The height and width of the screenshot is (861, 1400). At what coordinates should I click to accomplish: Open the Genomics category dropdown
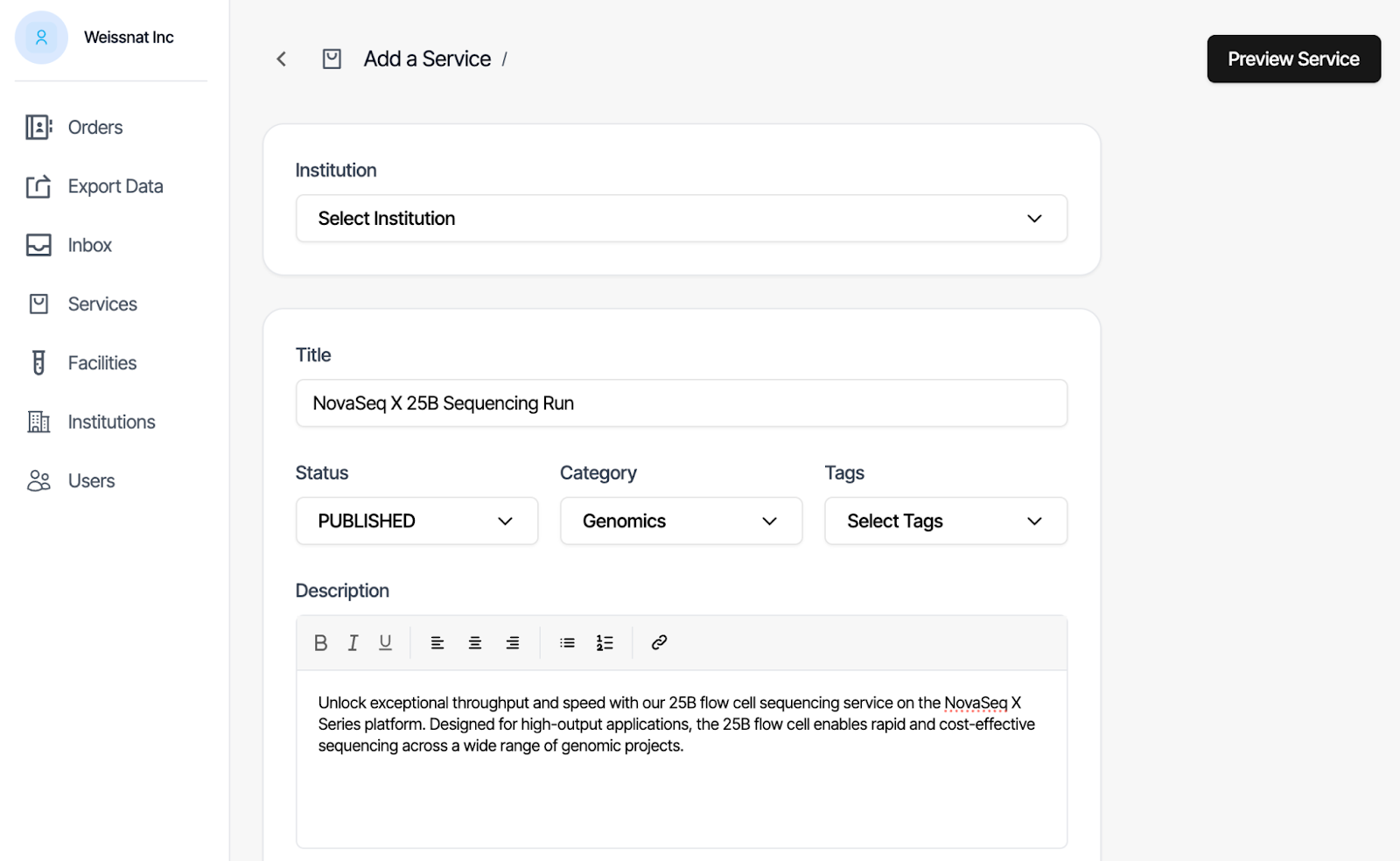tap(681, 521)
